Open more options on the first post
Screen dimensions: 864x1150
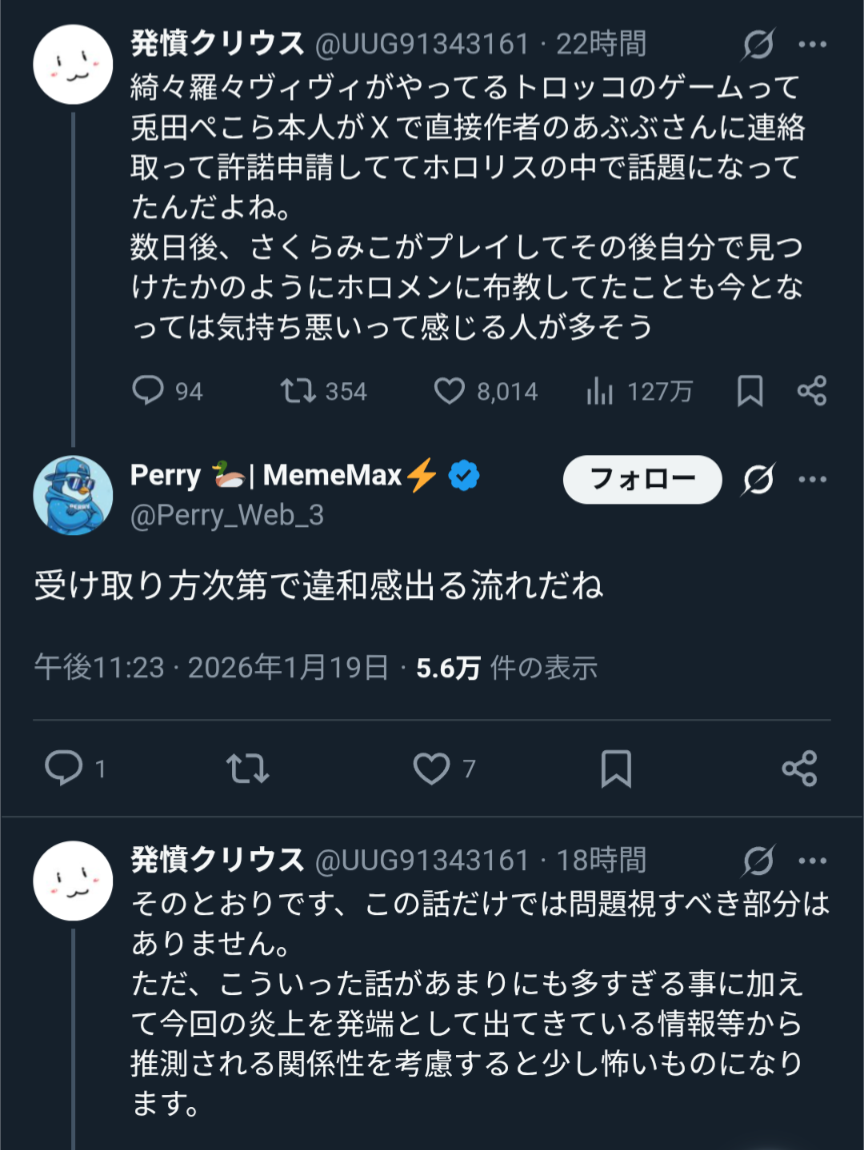coord(813,45)
